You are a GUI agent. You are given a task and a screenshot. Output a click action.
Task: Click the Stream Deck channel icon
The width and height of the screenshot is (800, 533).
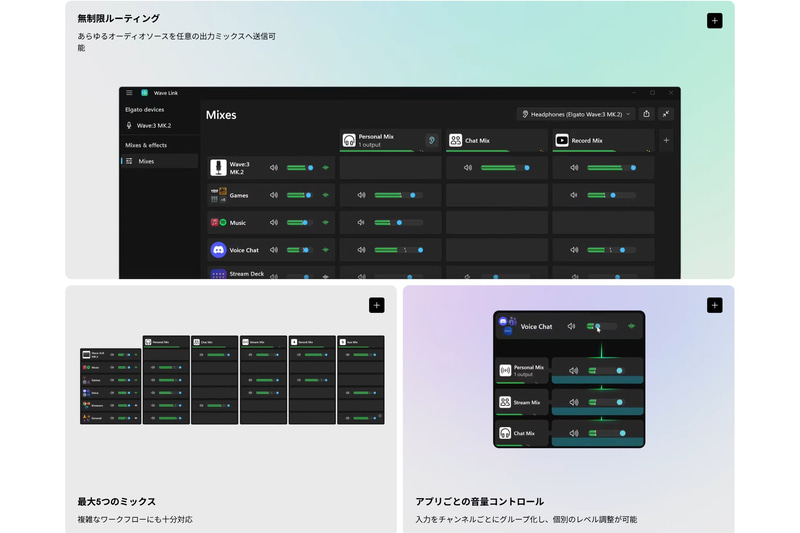[x=218, y=274]
